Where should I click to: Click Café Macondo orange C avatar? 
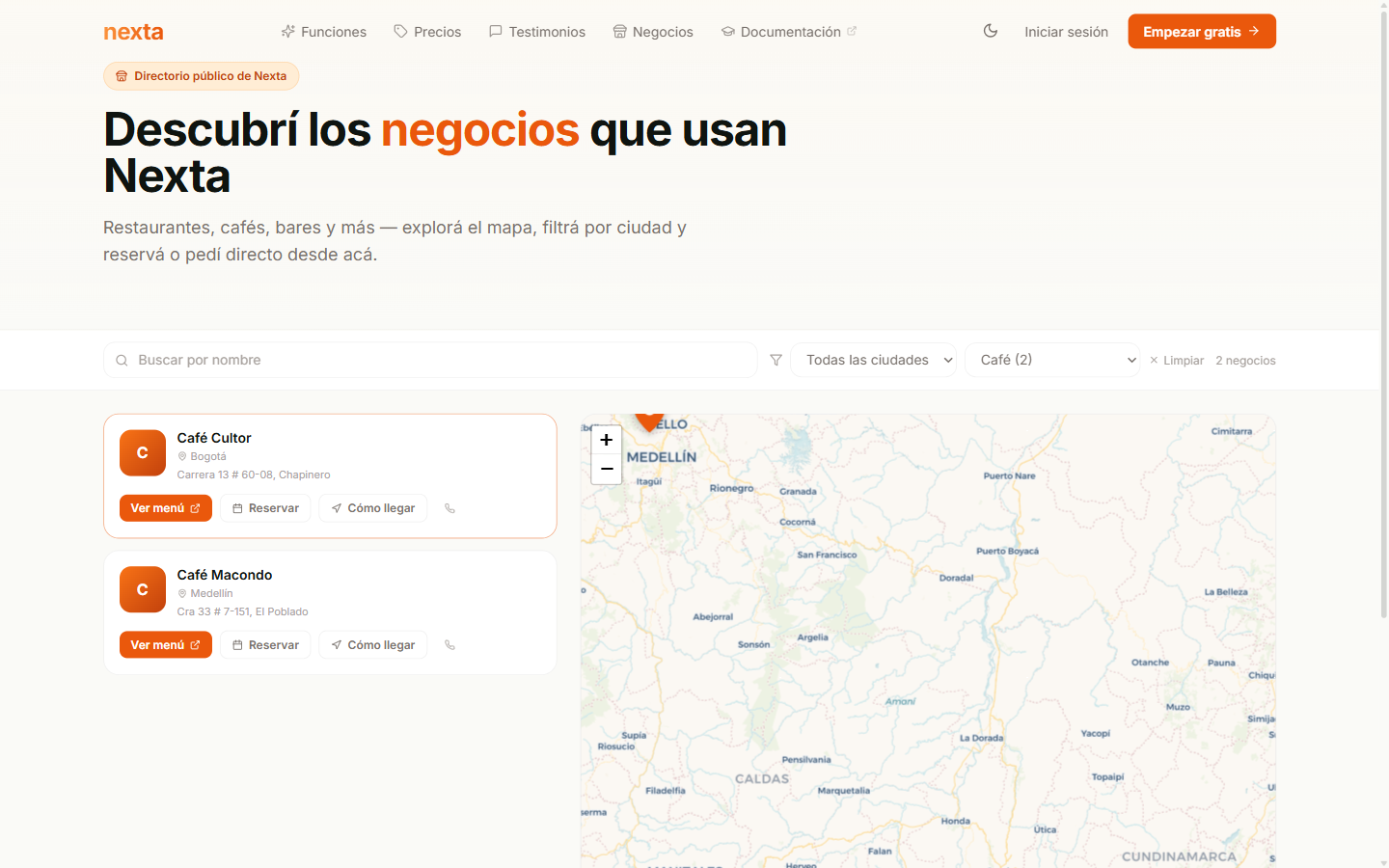pos(143,590)
